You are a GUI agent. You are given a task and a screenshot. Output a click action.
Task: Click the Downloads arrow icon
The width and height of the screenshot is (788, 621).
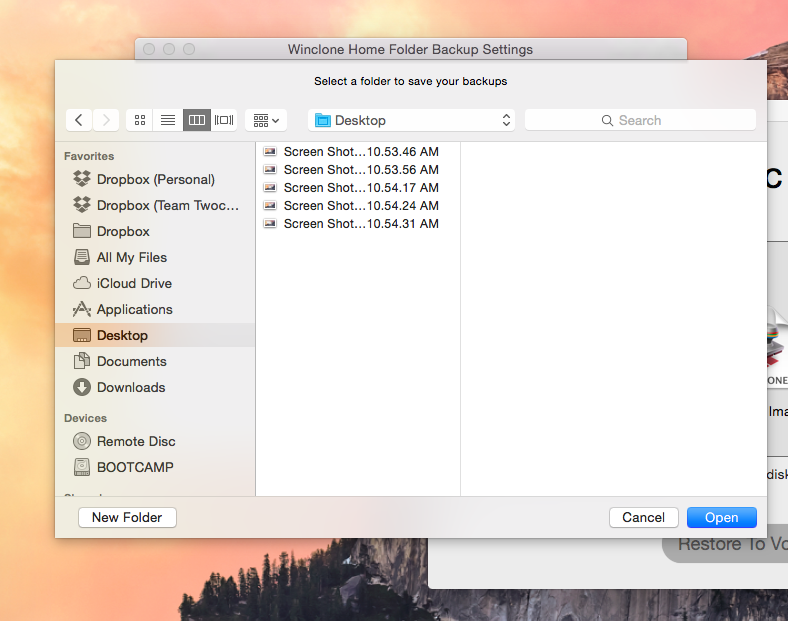82,387
